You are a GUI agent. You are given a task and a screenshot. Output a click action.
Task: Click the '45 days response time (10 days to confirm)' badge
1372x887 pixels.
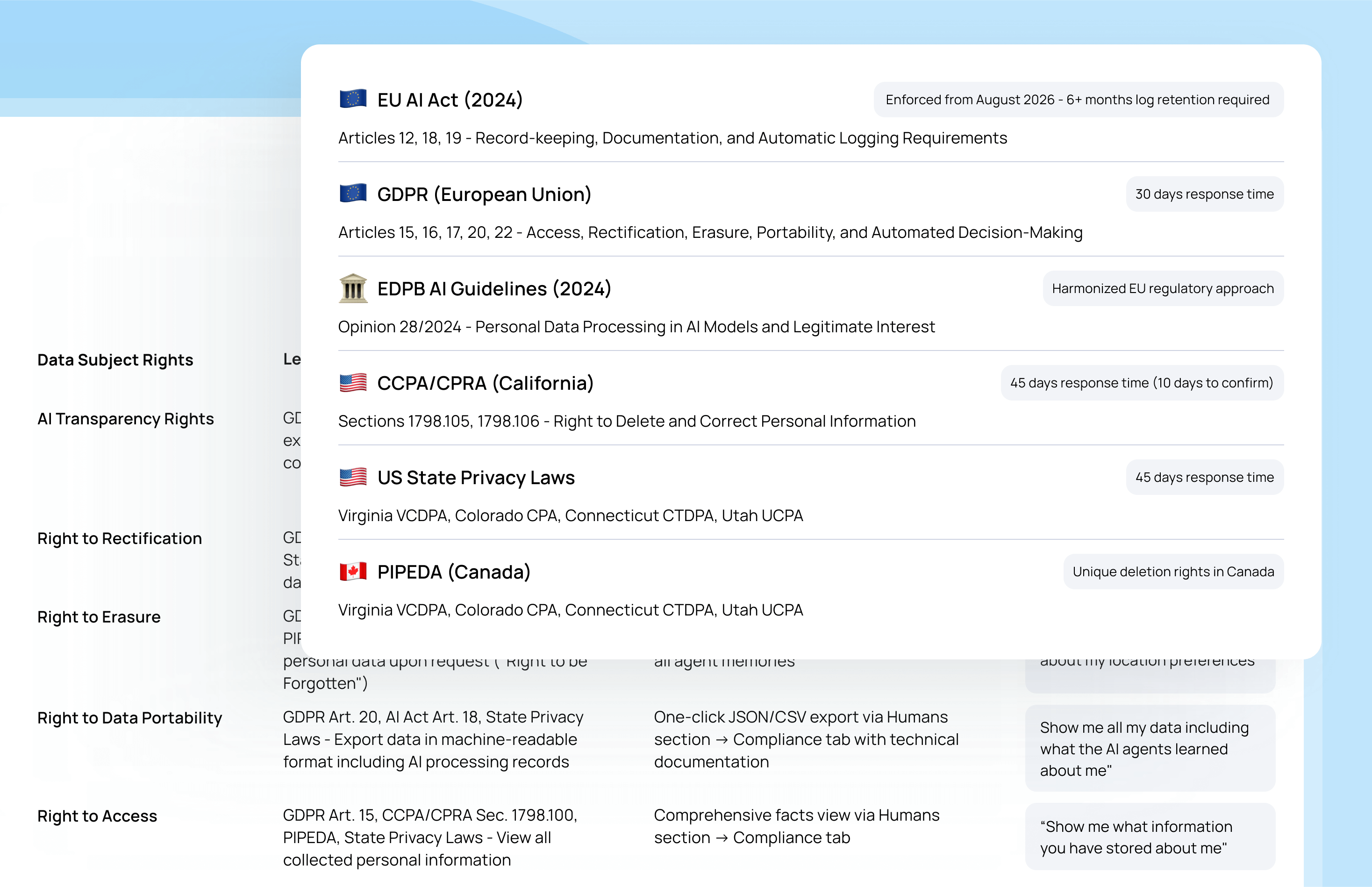pos(1142,383)
